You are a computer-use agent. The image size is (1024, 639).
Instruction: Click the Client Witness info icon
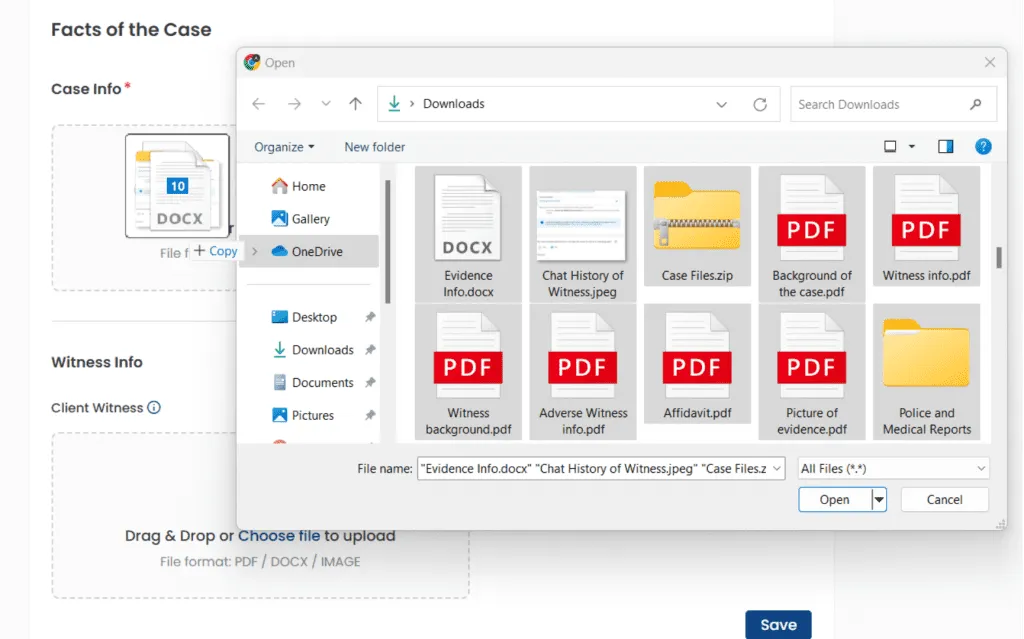pos(154,408)
